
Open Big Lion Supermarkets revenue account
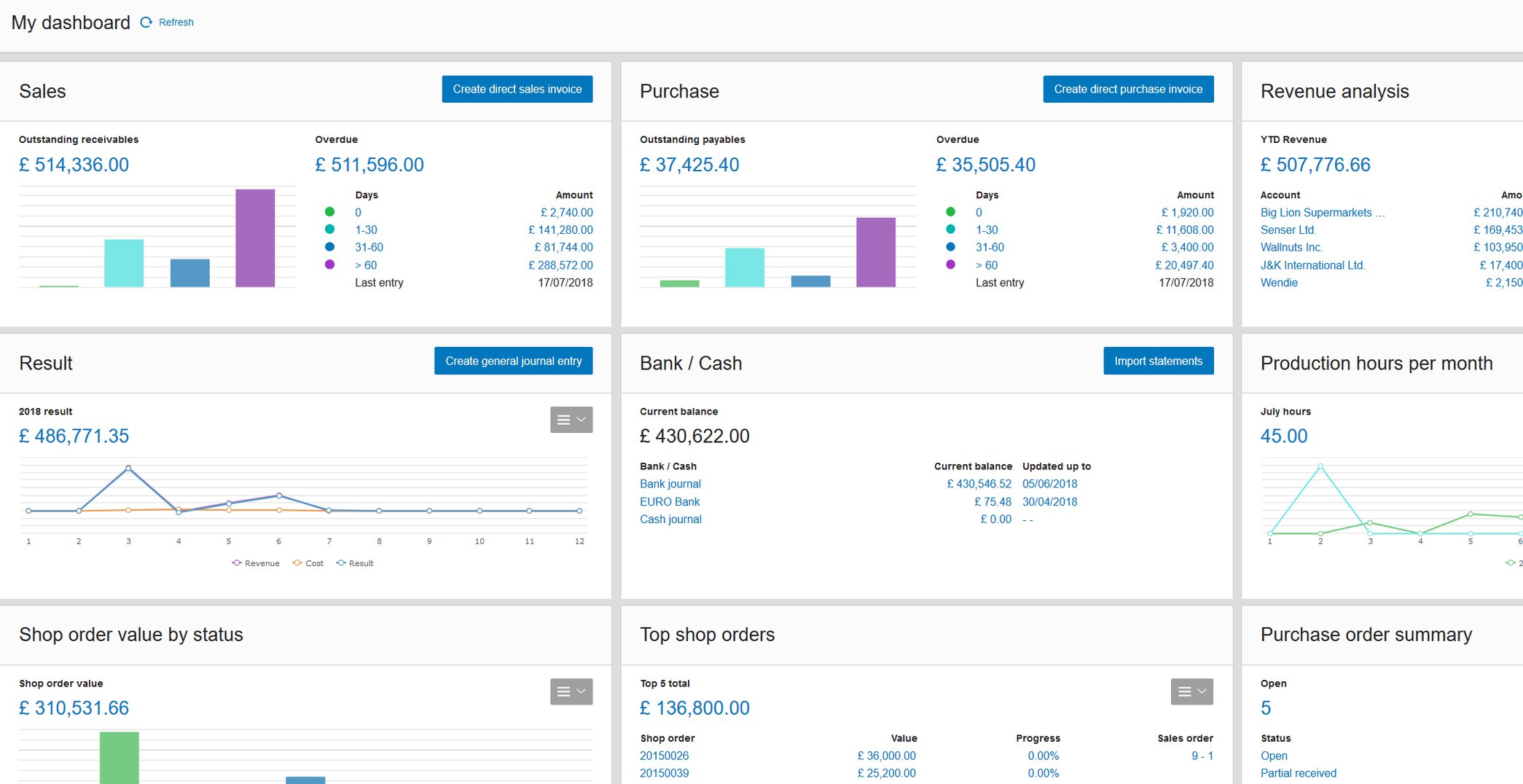[x=1315, y=213]
